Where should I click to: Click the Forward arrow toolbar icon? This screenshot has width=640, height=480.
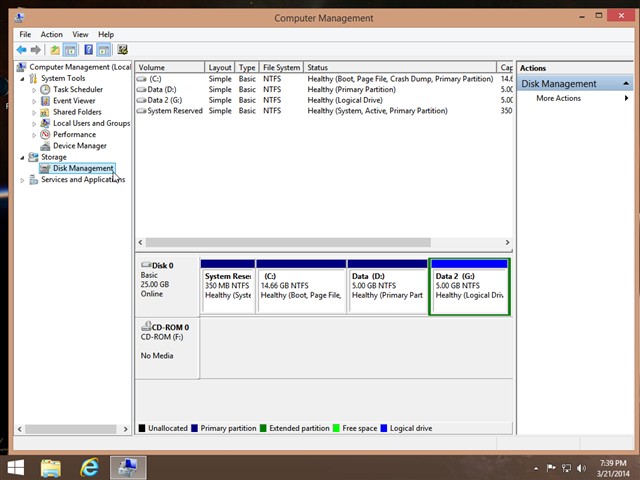click(36, 50)
